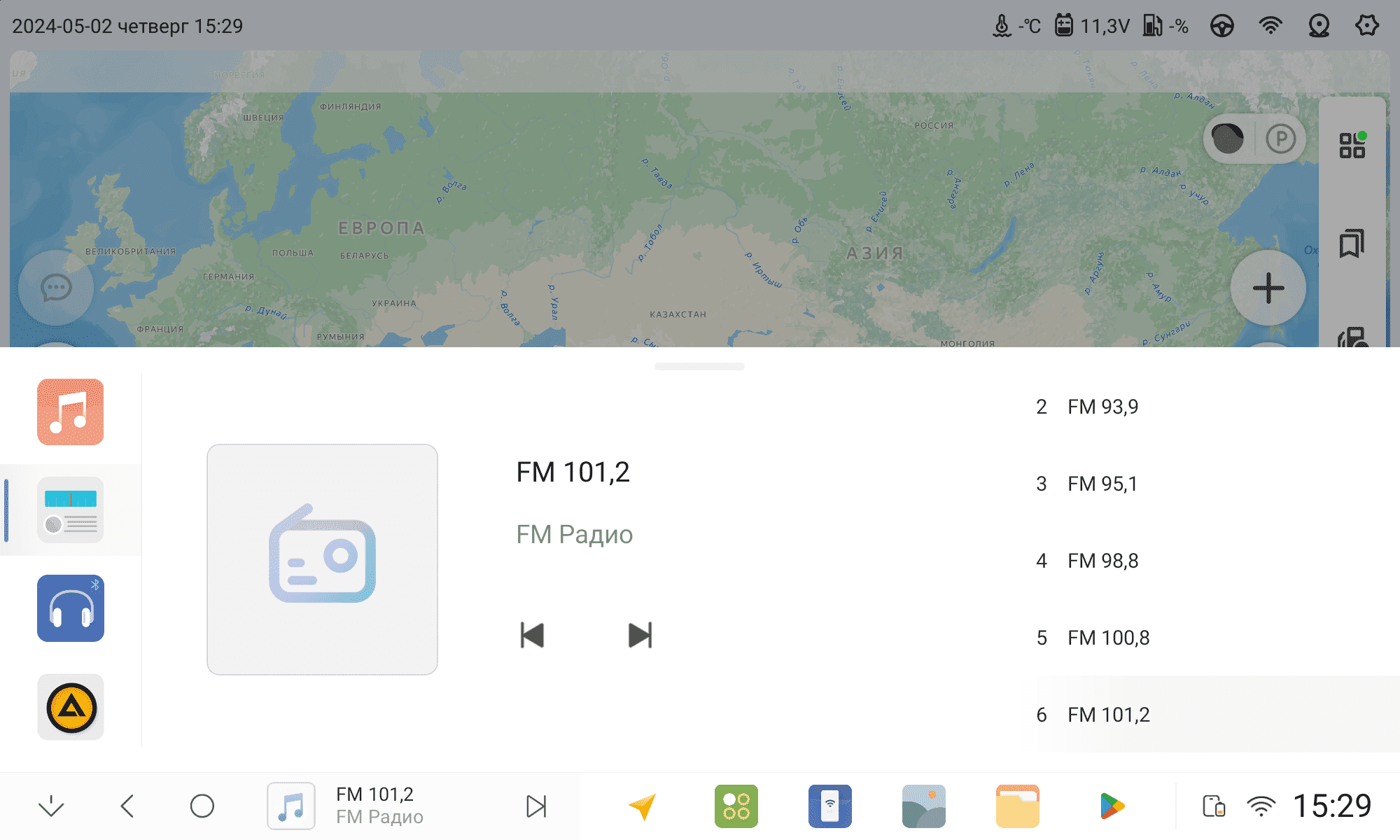Zoom in the map with plus button
Viewport: 1400px width, 840px height.
pos(1268,288)
